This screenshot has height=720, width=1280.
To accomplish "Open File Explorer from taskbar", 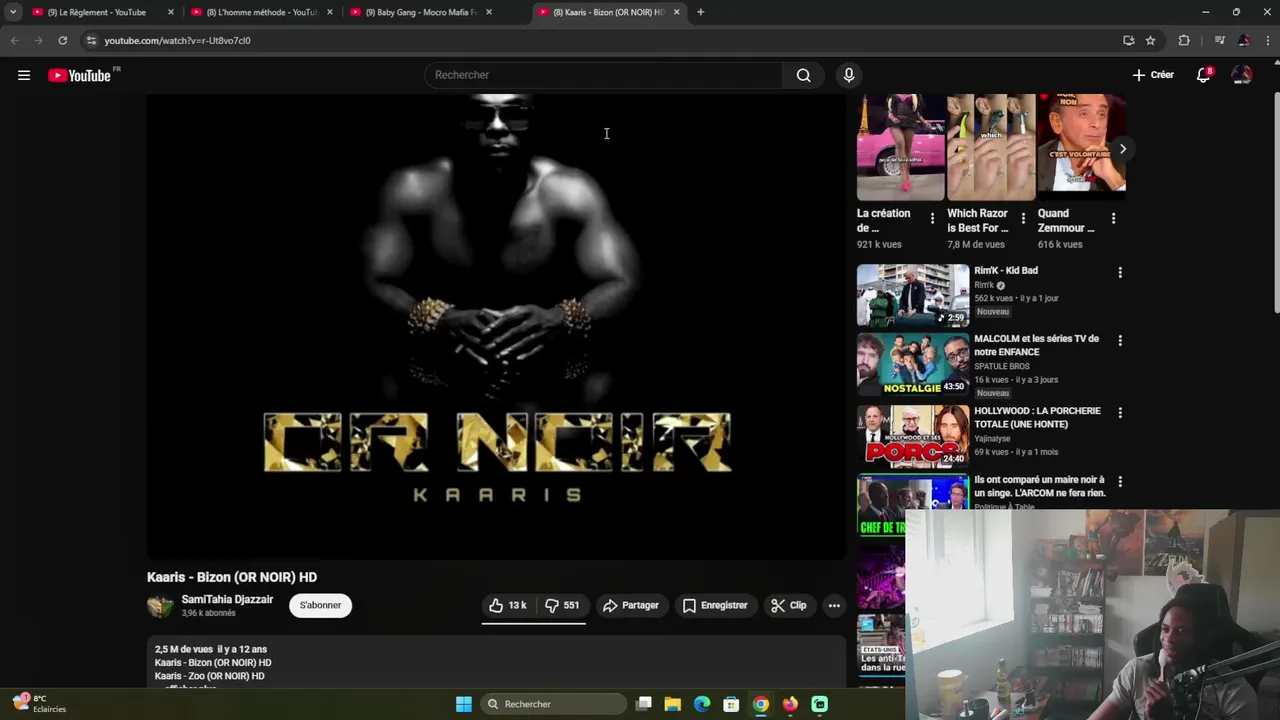I will point(673,704).
